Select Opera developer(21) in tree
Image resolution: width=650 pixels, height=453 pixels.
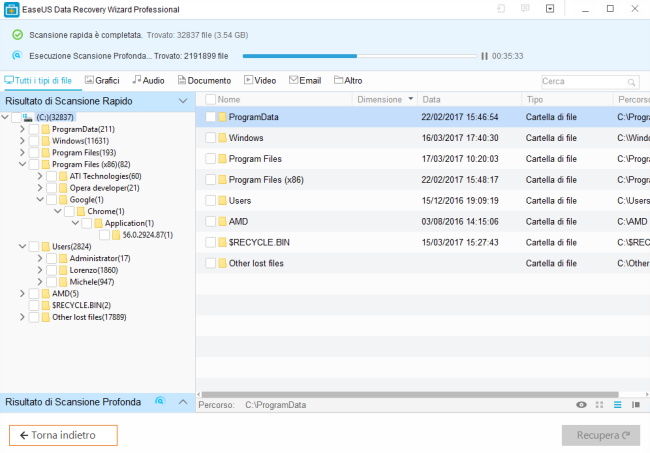tap(104, 188)
